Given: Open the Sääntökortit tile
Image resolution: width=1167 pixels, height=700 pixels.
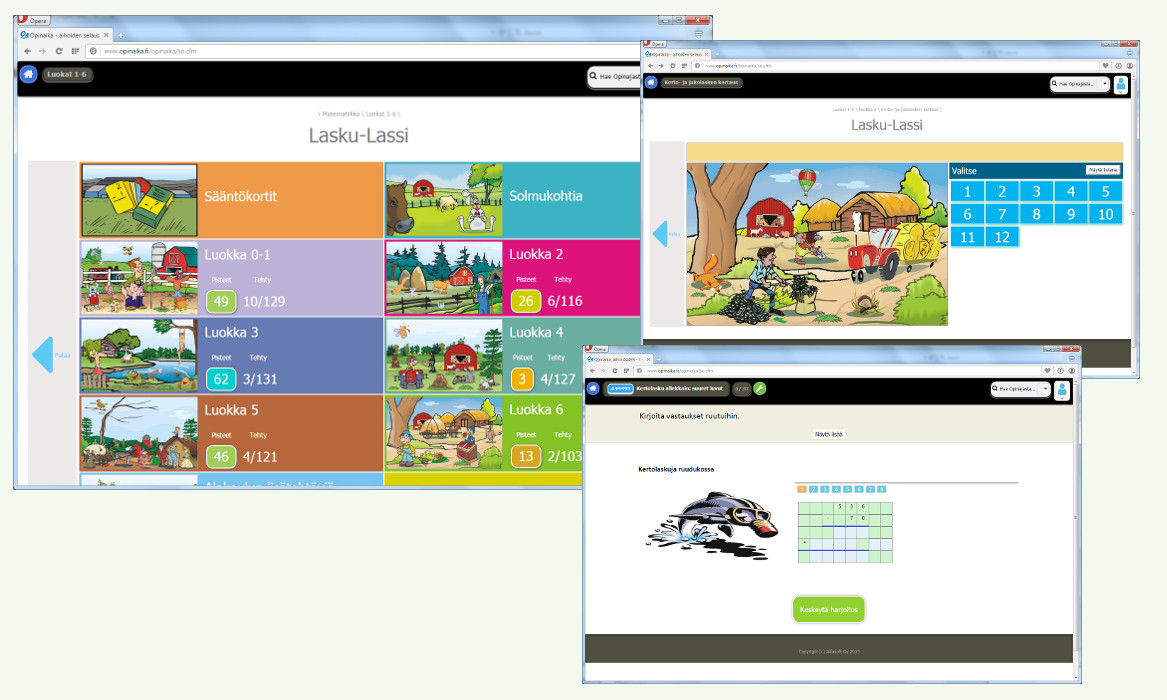Looking at the screenshot, I should 231,200.
